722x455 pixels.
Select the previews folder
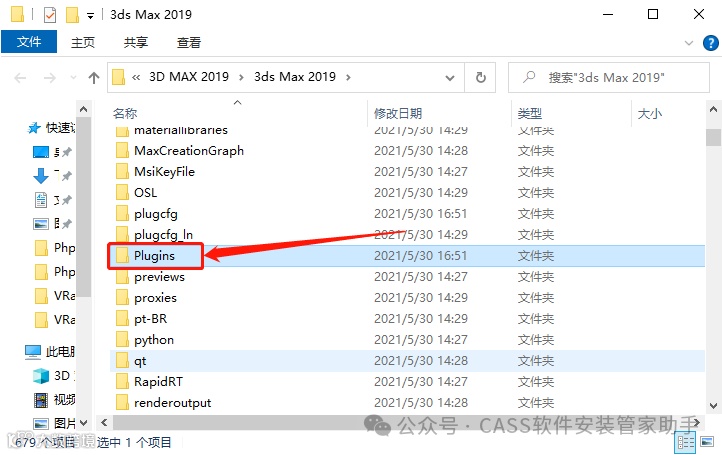[x=407, y=277]
